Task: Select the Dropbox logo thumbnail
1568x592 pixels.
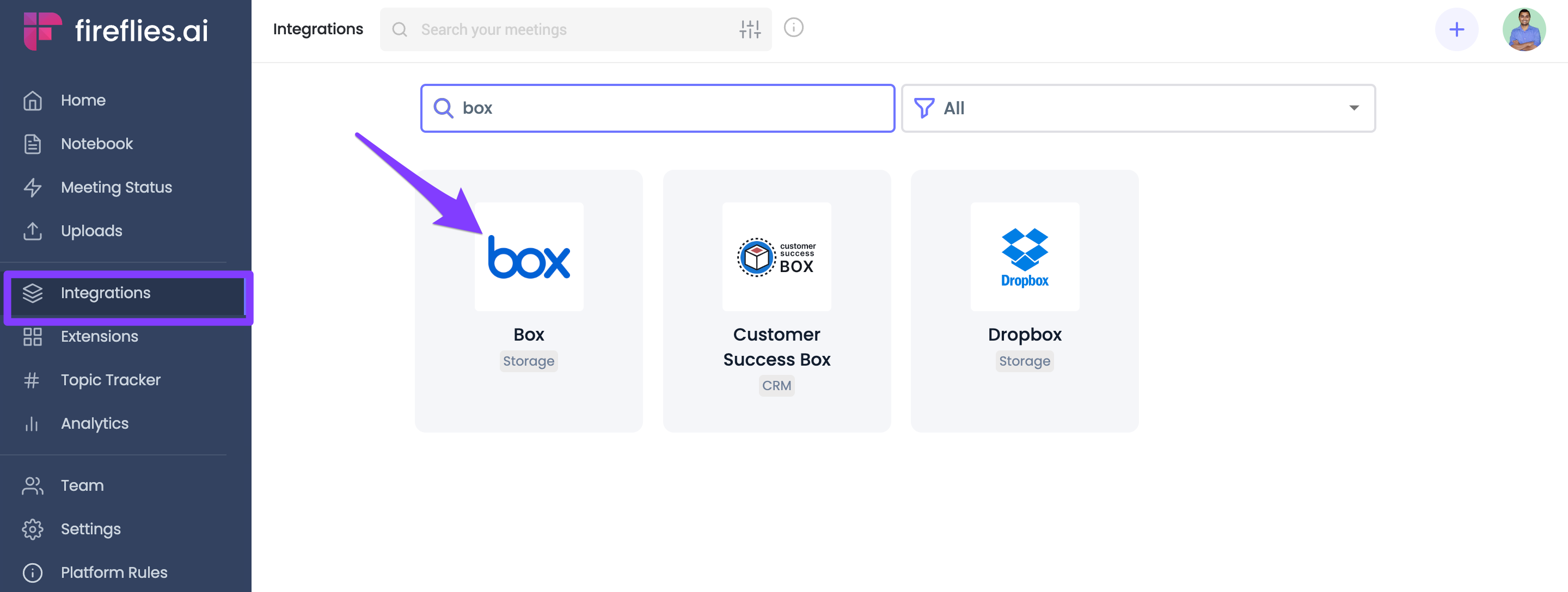Action: click(1025, 257)
